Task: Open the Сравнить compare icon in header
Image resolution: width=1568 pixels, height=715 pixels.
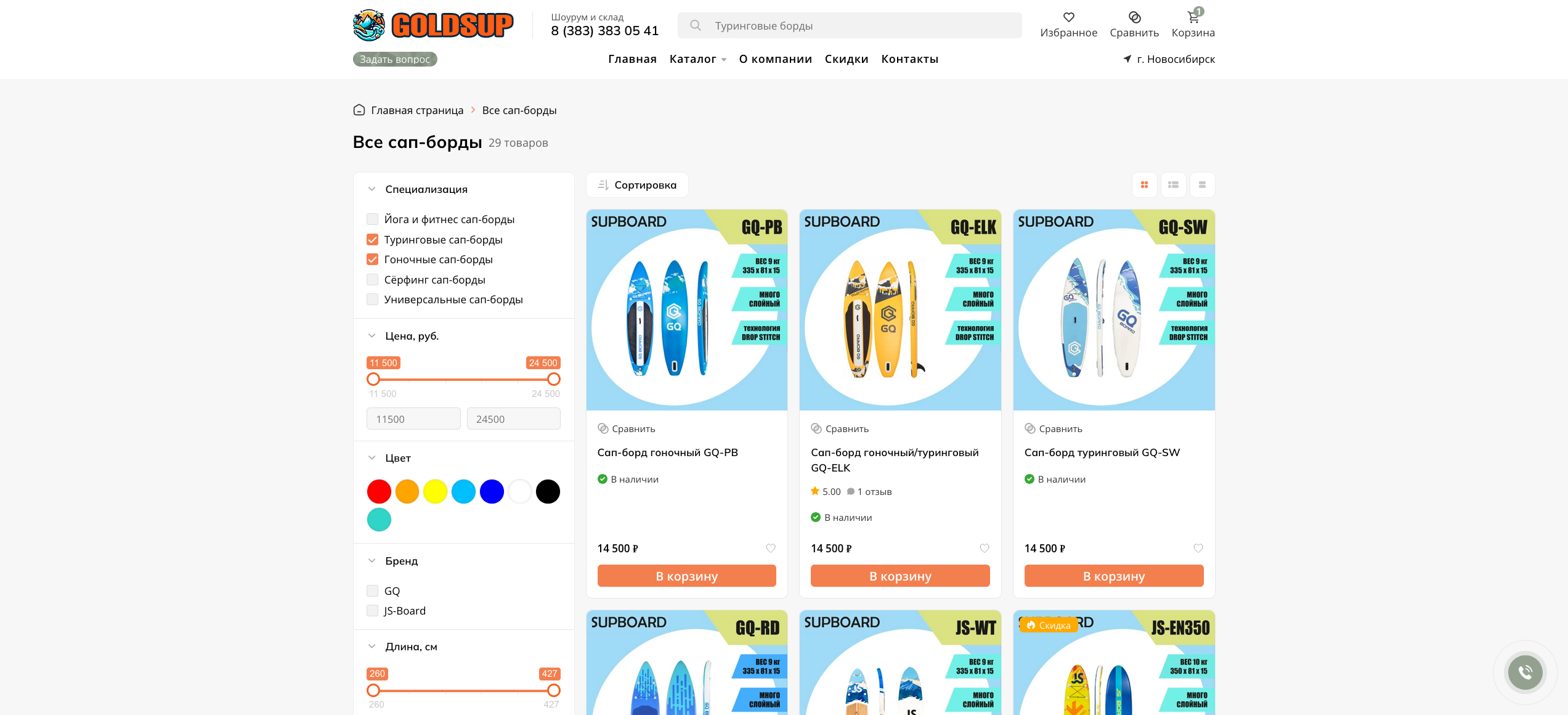Action: (1134, 17)
